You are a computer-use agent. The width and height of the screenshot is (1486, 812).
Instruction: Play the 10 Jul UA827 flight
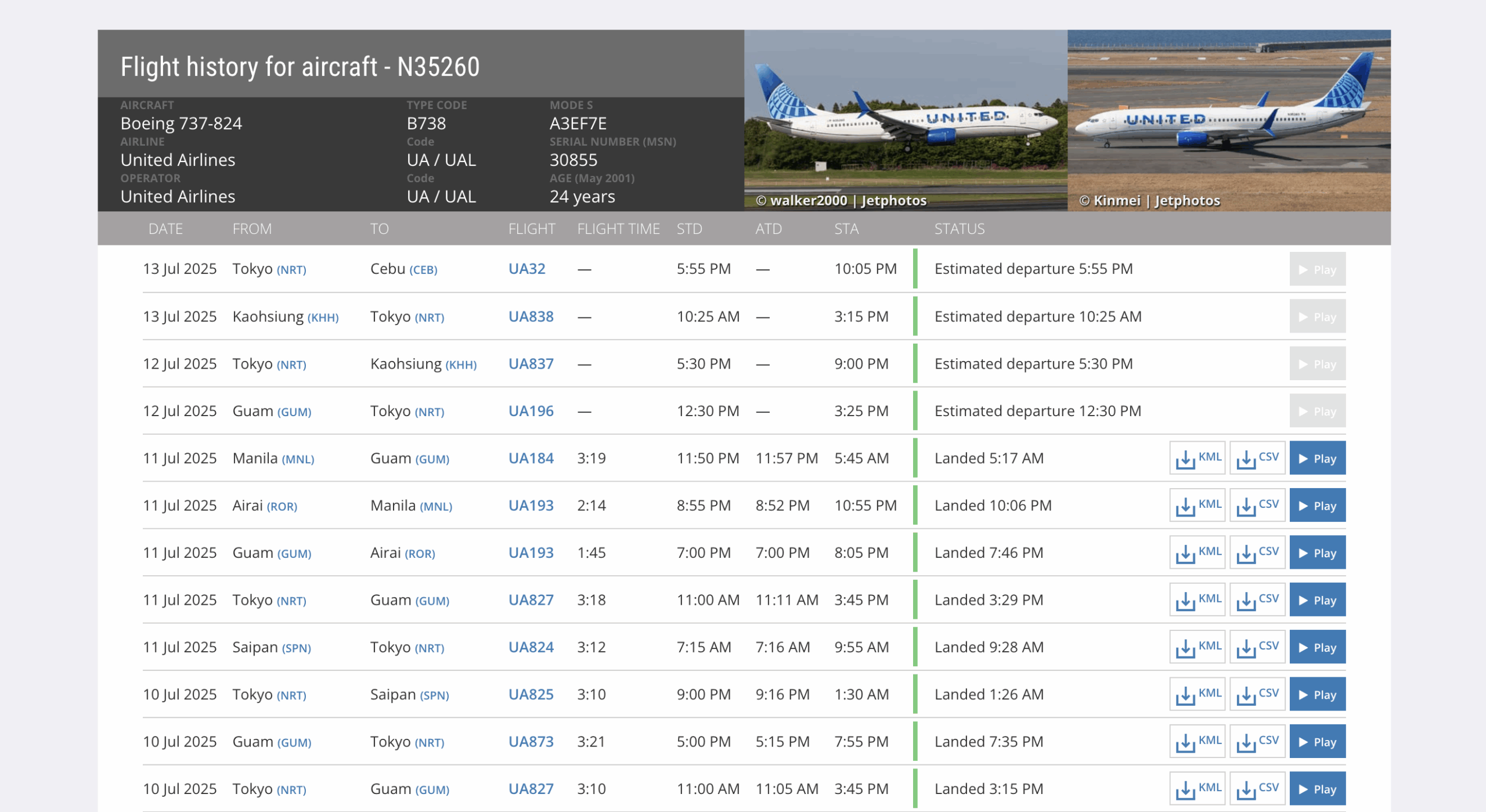[1317, 789]
